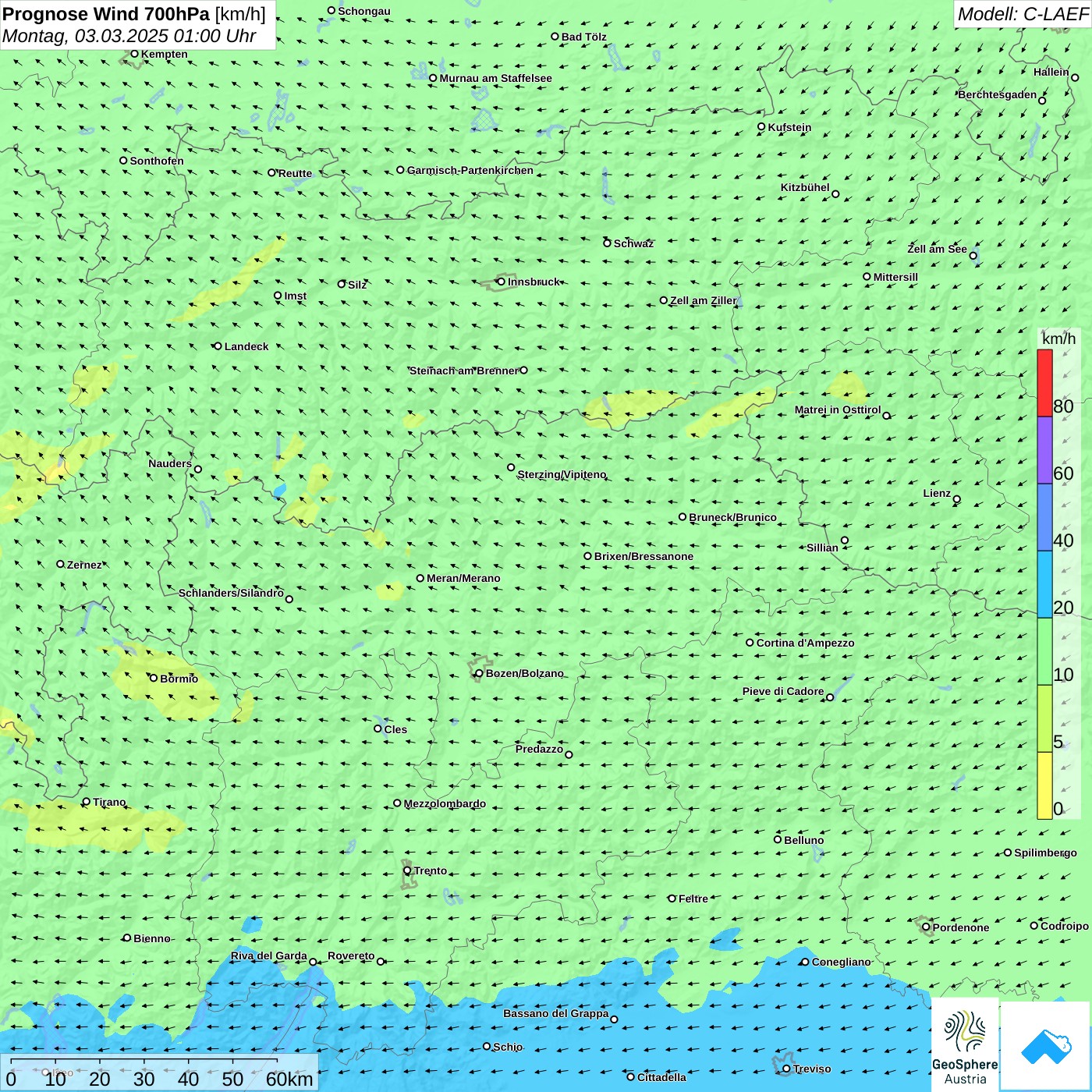Click the 'Cittadella' label
Viewport: 1092px width, 1092px height.
[x=661, y=1077]
